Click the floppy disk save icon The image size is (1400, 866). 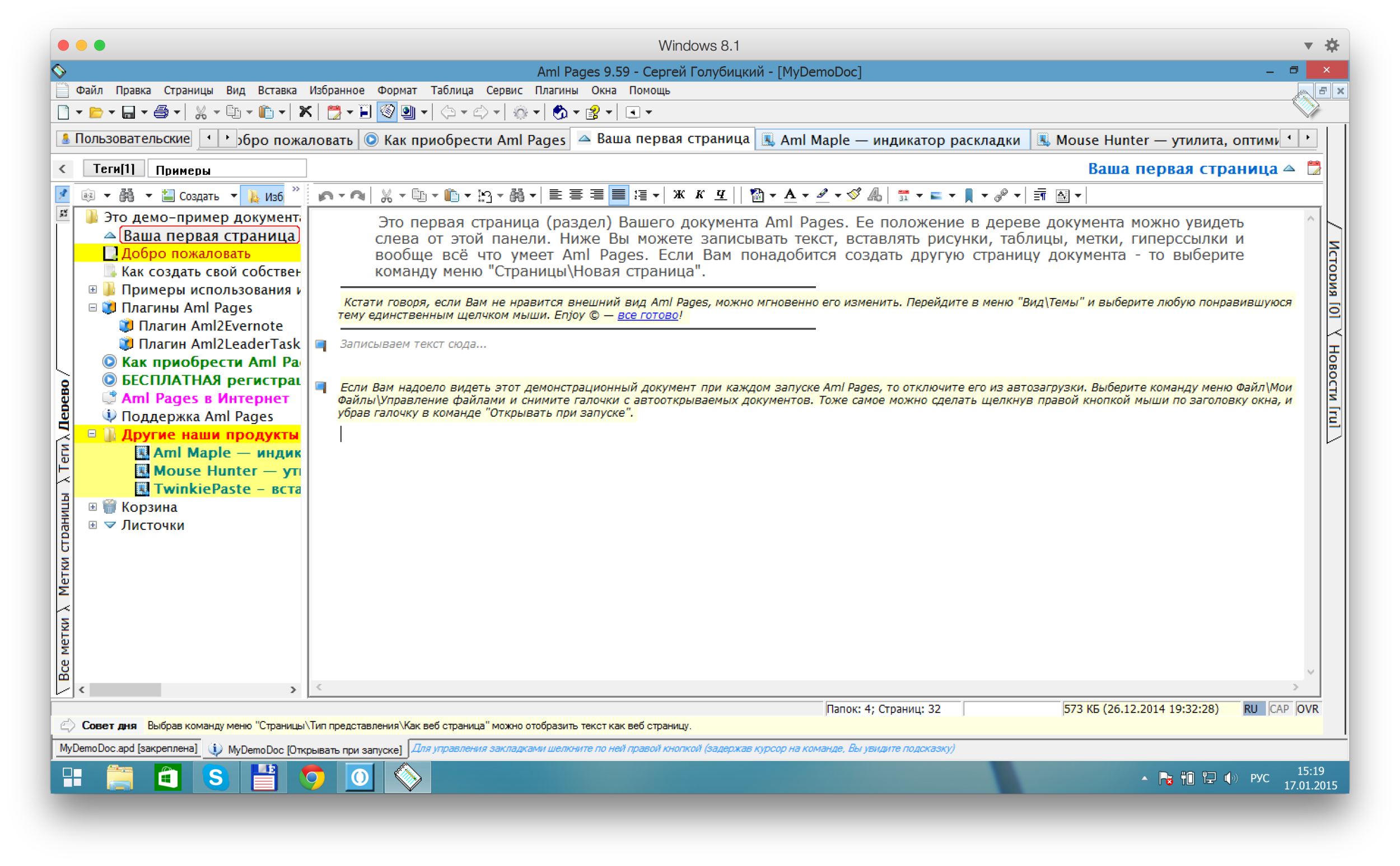(128, 111)
